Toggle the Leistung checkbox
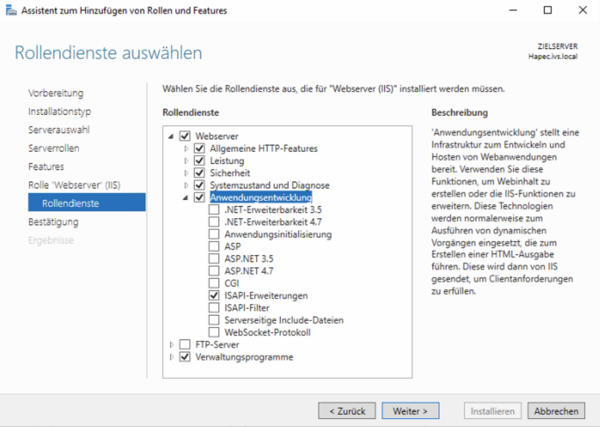The height and width of the screenshot is (427, 600). coord(199,160)
